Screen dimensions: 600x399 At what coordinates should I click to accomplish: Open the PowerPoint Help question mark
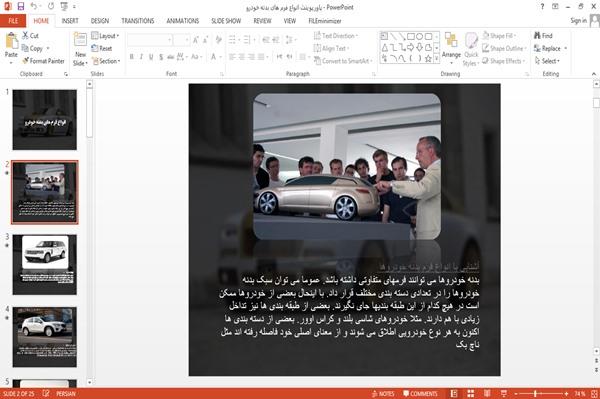542,7
